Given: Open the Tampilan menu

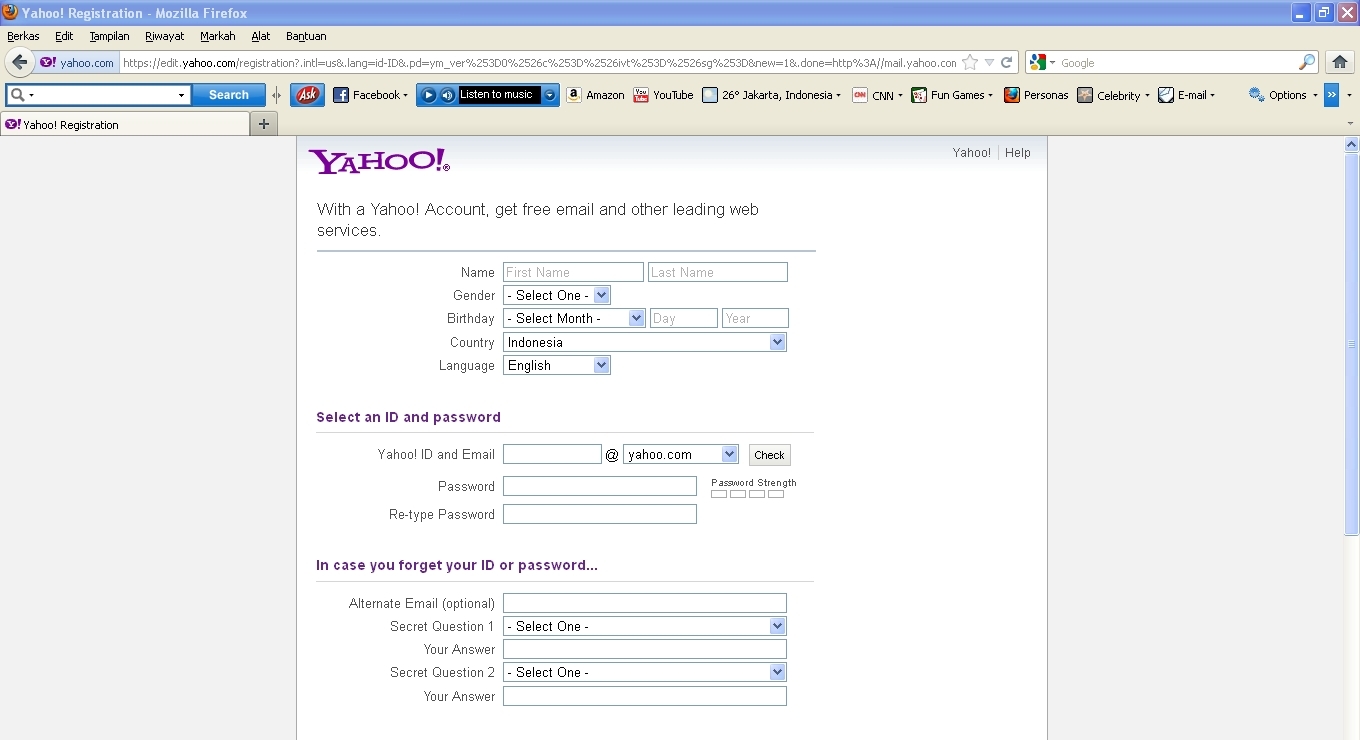Looking at the screenshot, I should point(109,36).
